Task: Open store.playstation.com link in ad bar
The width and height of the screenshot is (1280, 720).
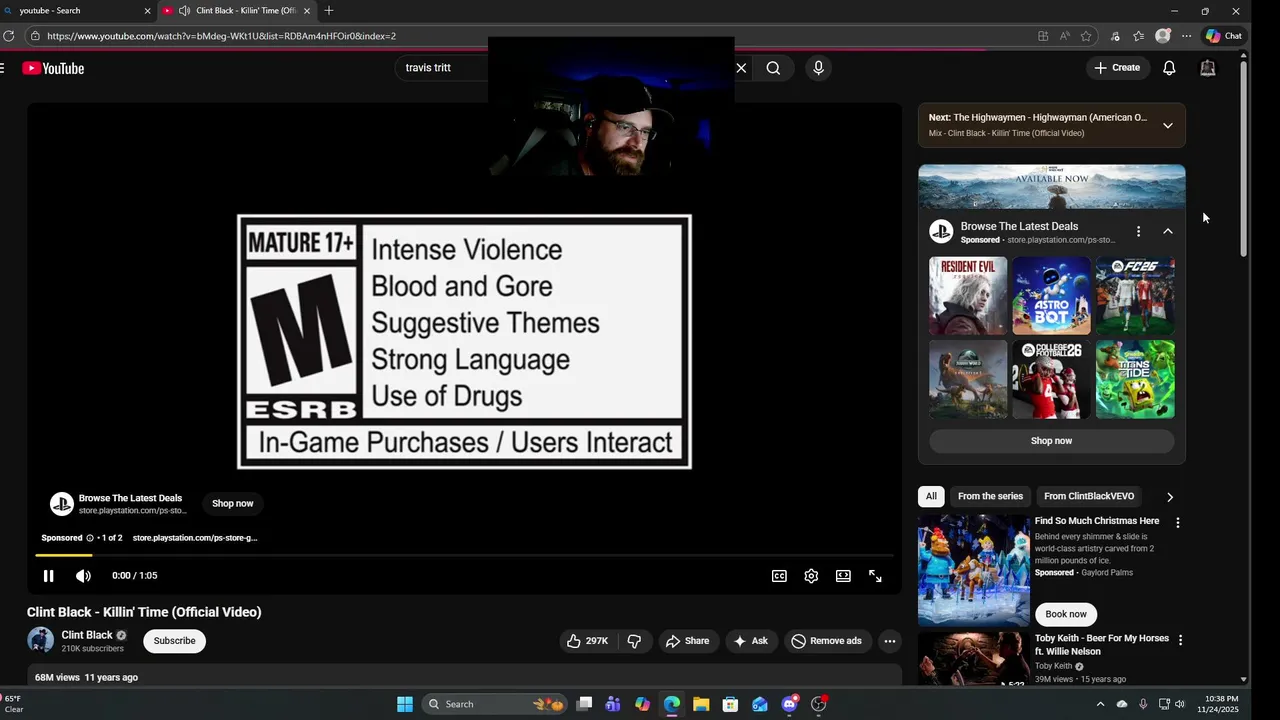Action: tap(195, 538)
